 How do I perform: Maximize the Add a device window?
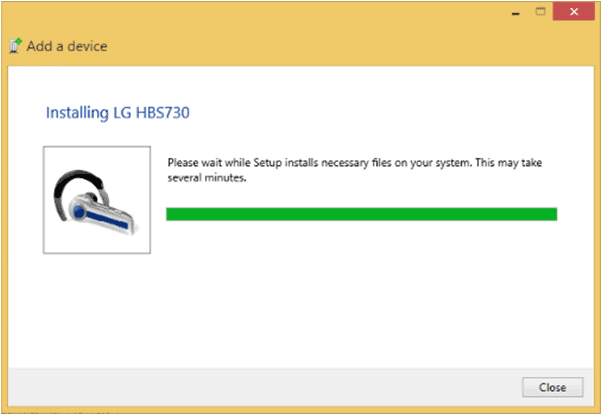pyautogui.click(x=540, y=12)
